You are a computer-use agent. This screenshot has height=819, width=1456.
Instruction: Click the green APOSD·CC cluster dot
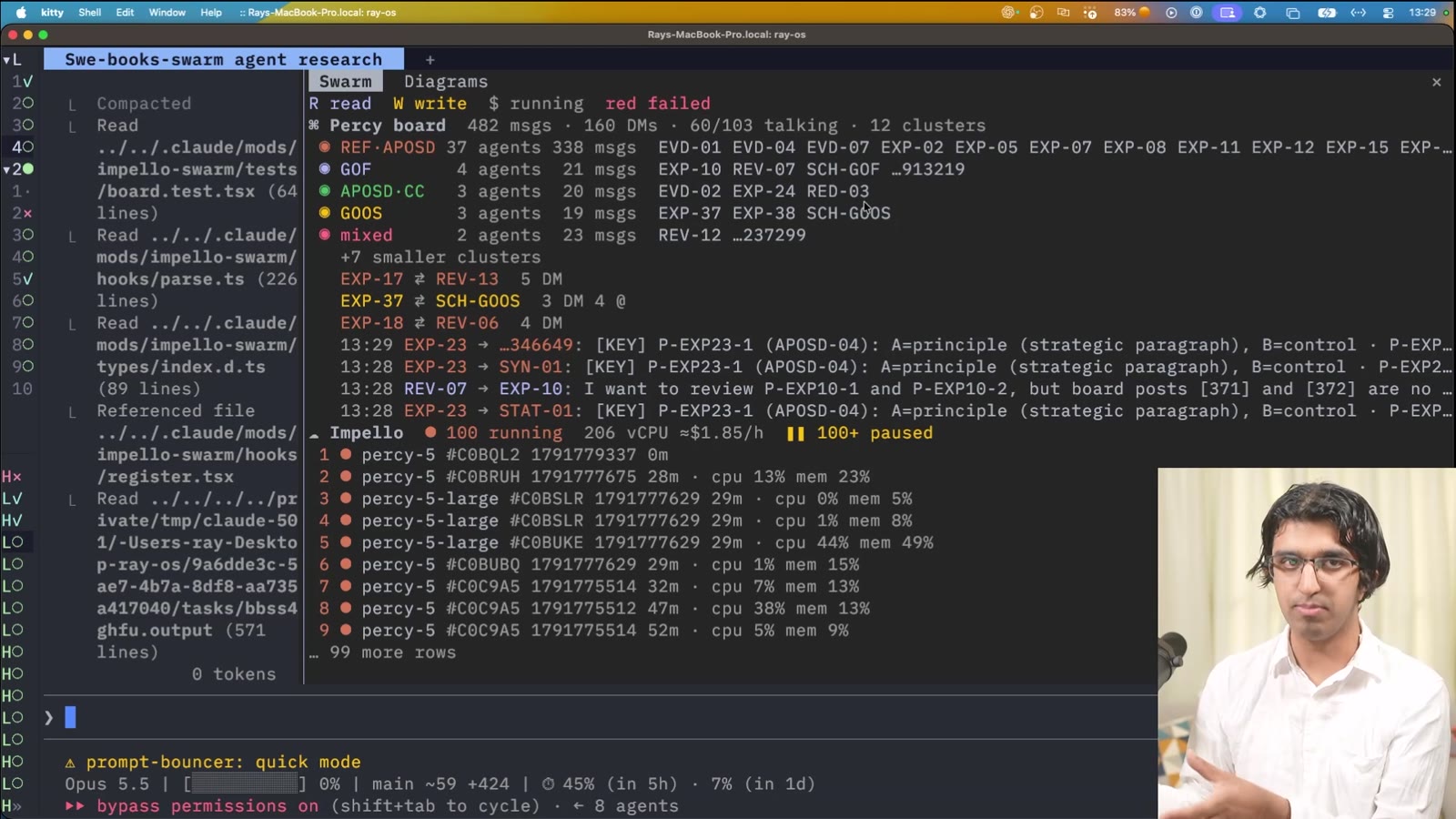pos(325,191)
